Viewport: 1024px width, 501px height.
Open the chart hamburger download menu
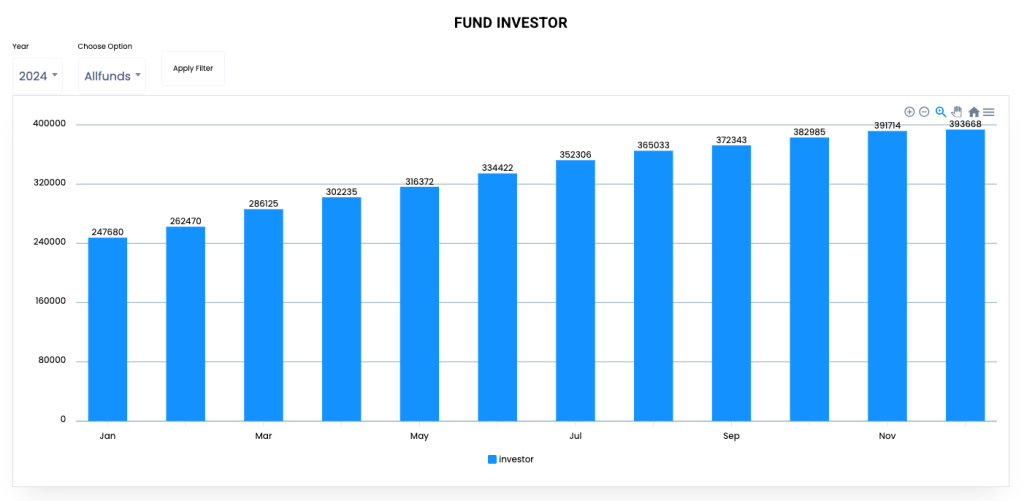click(x=989, y=112)
